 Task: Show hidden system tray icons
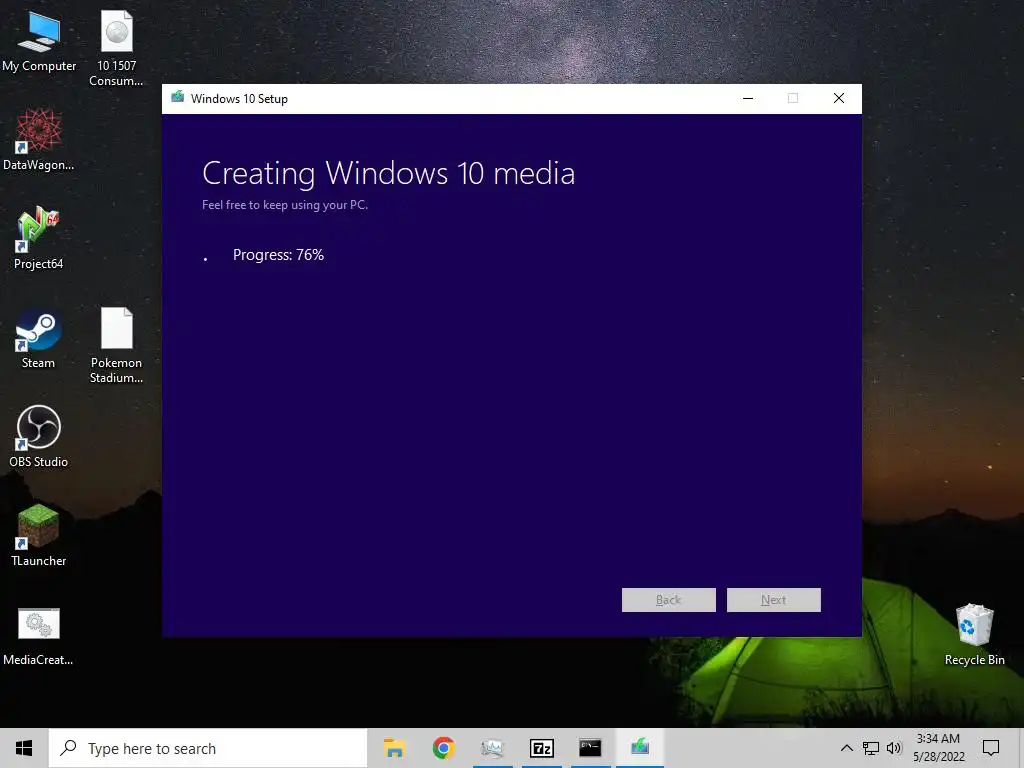(846, 748)
